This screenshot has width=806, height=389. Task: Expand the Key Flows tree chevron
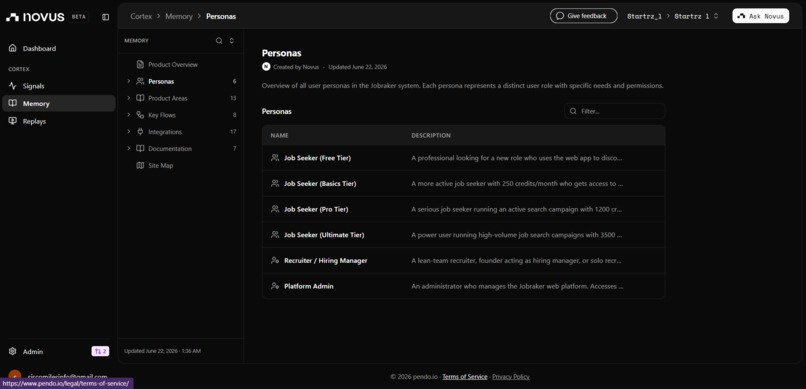click(x=129, y=115)
